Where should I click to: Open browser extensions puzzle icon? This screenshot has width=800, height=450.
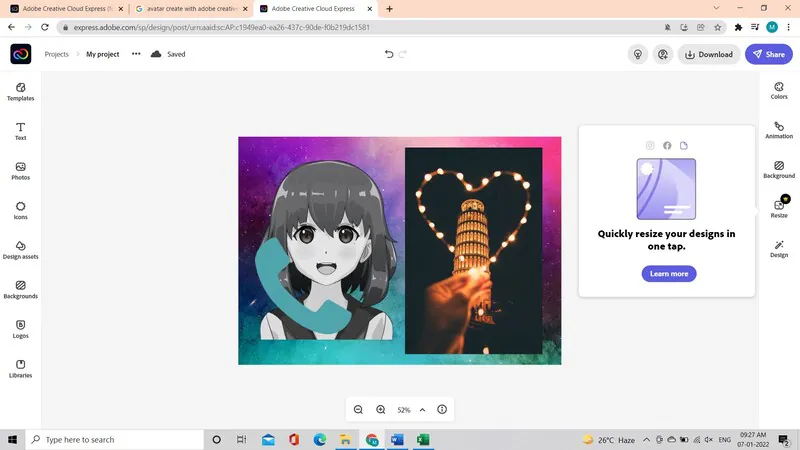point(738,27)
